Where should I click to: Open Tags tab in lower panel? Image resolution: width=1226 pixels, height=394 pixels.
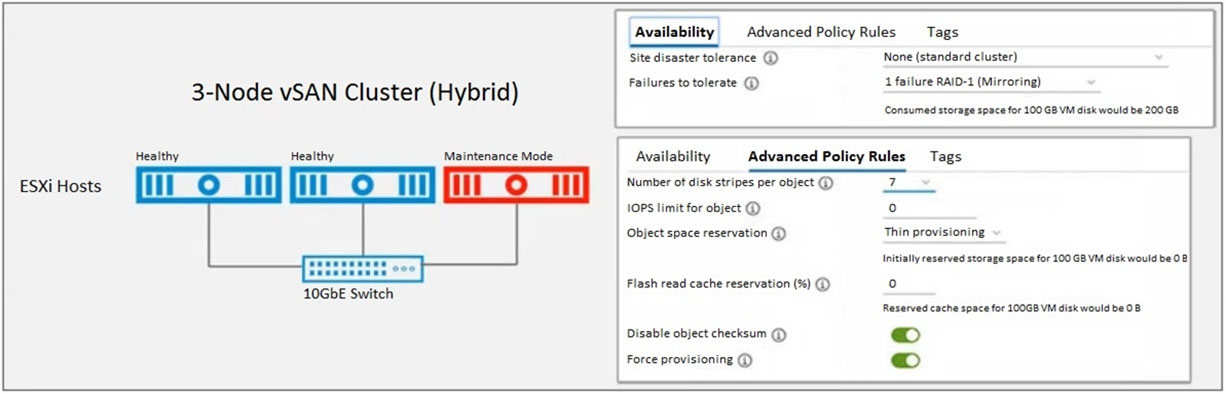[x=945, y=157]
